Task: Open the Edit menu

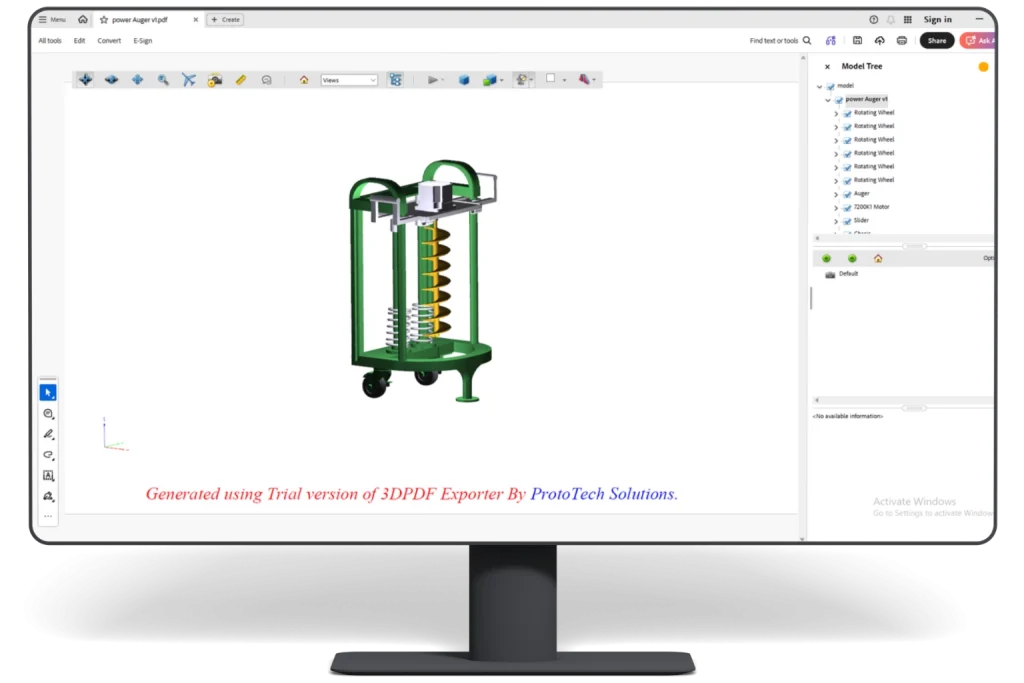Action: point(79,40)
